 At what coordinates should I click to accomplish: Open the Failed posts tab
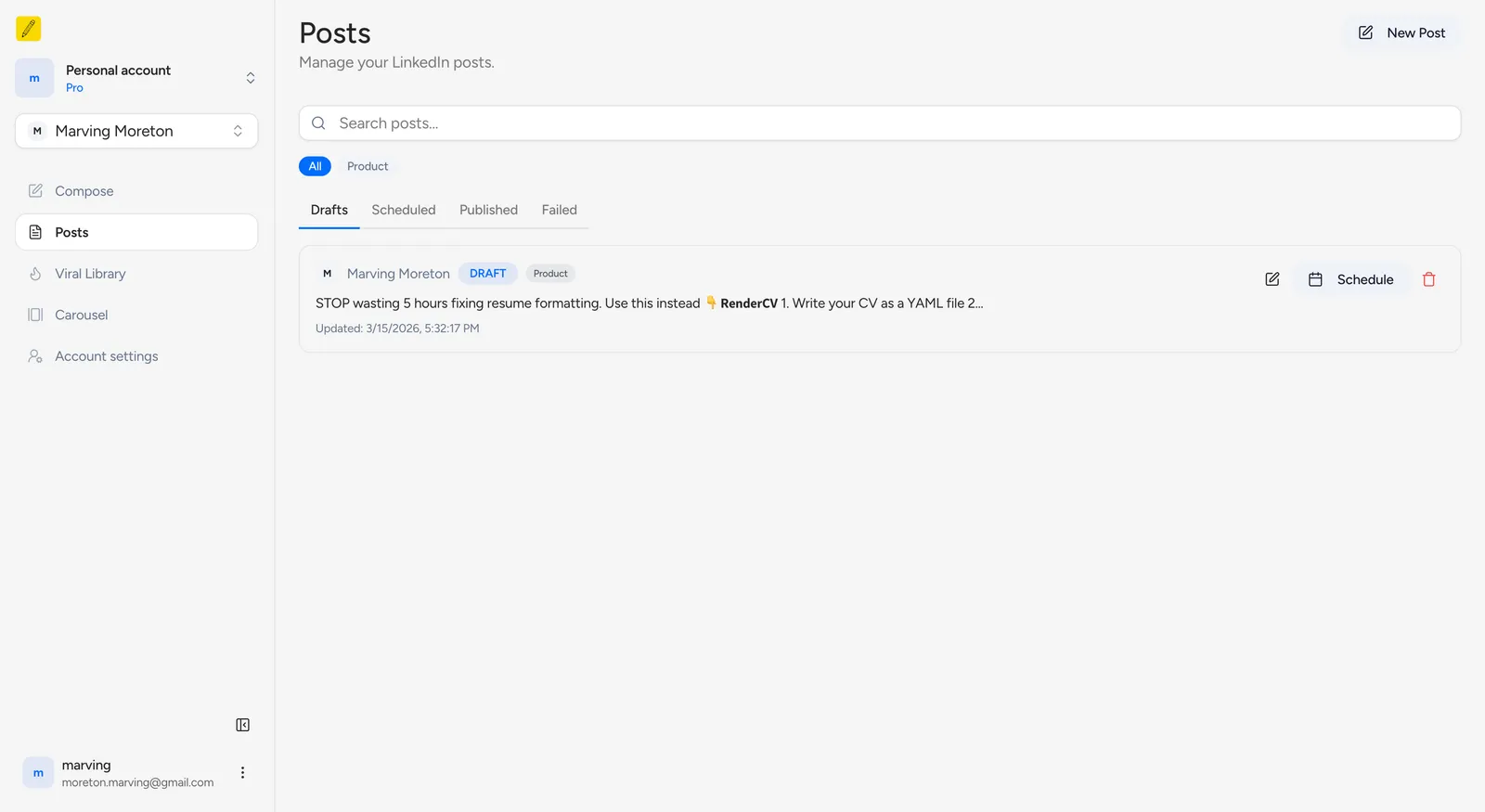[560, 211]
